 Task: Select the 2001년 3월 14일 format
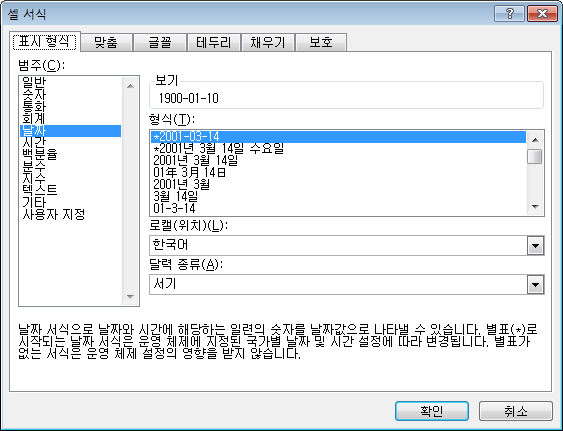click(195, 160)
